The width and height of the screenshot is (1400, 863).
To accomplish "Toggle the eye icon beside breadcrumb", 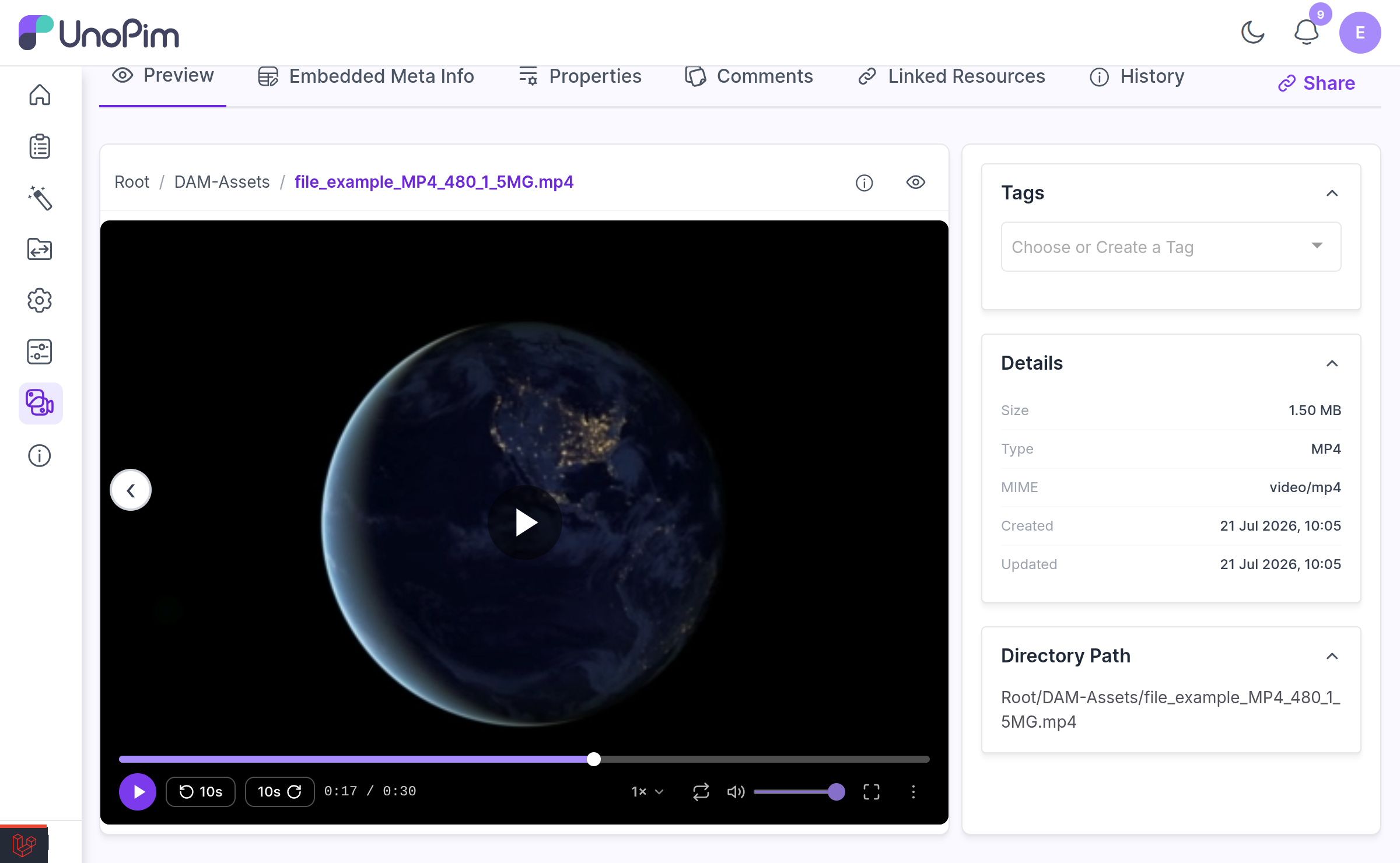I will pos(916,183).
